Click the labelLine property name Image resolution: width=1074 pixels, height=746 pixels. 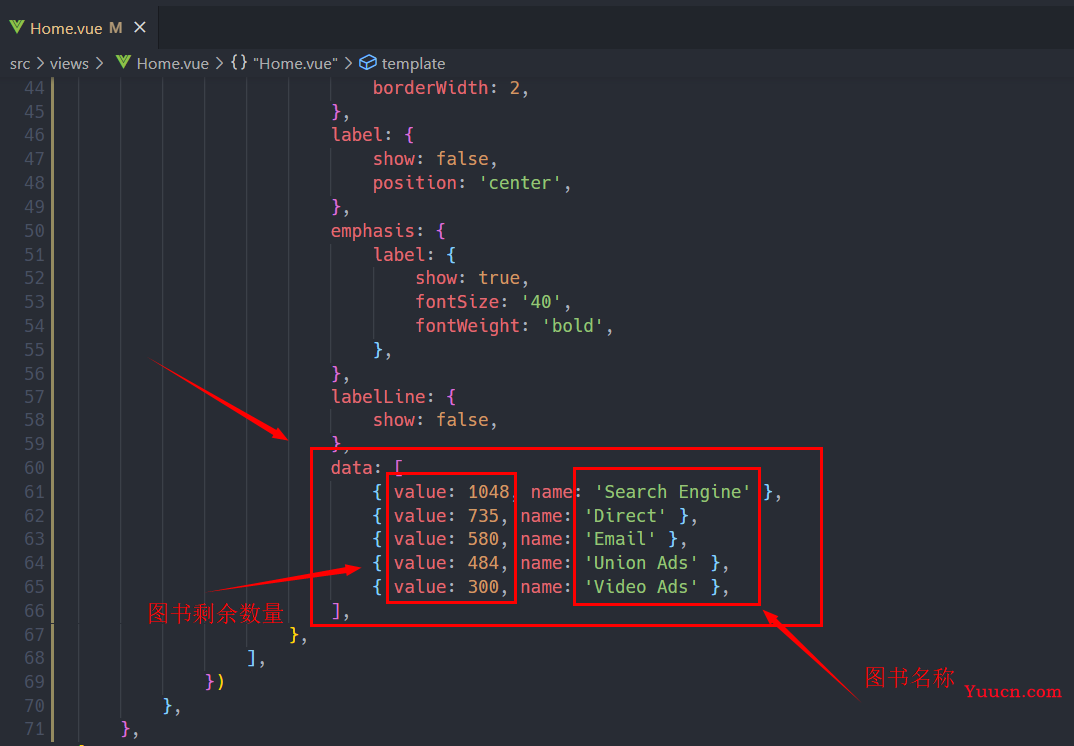click(378, 397)
